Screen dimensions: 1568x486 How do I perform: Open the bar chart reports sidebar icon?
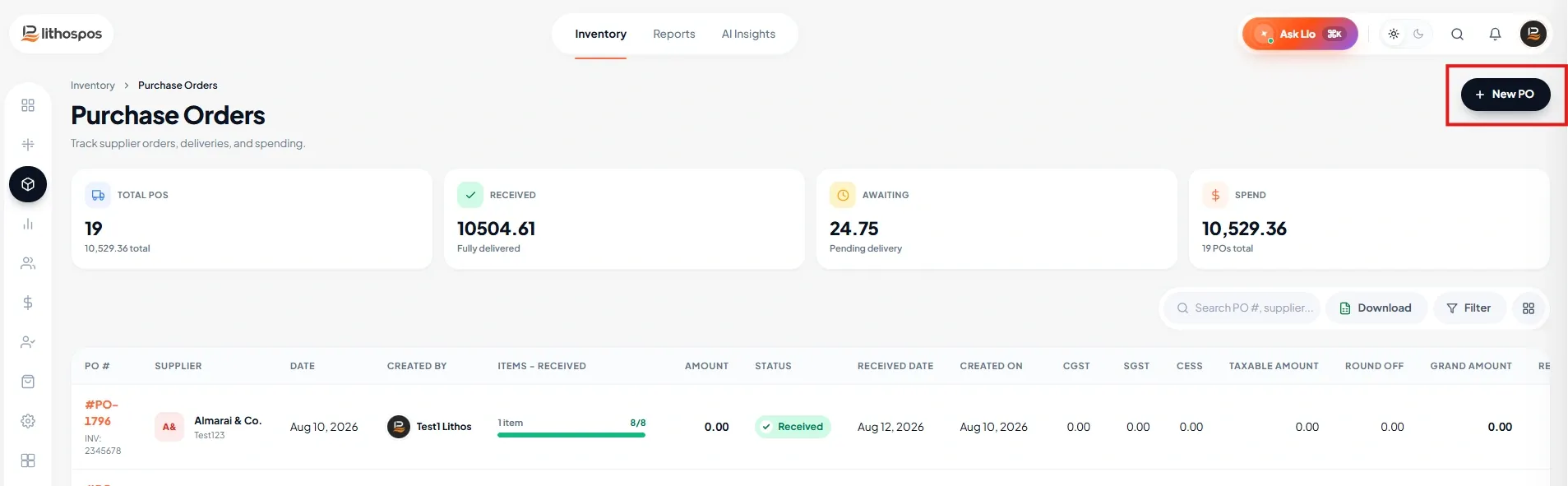click(x=28, y=224)
